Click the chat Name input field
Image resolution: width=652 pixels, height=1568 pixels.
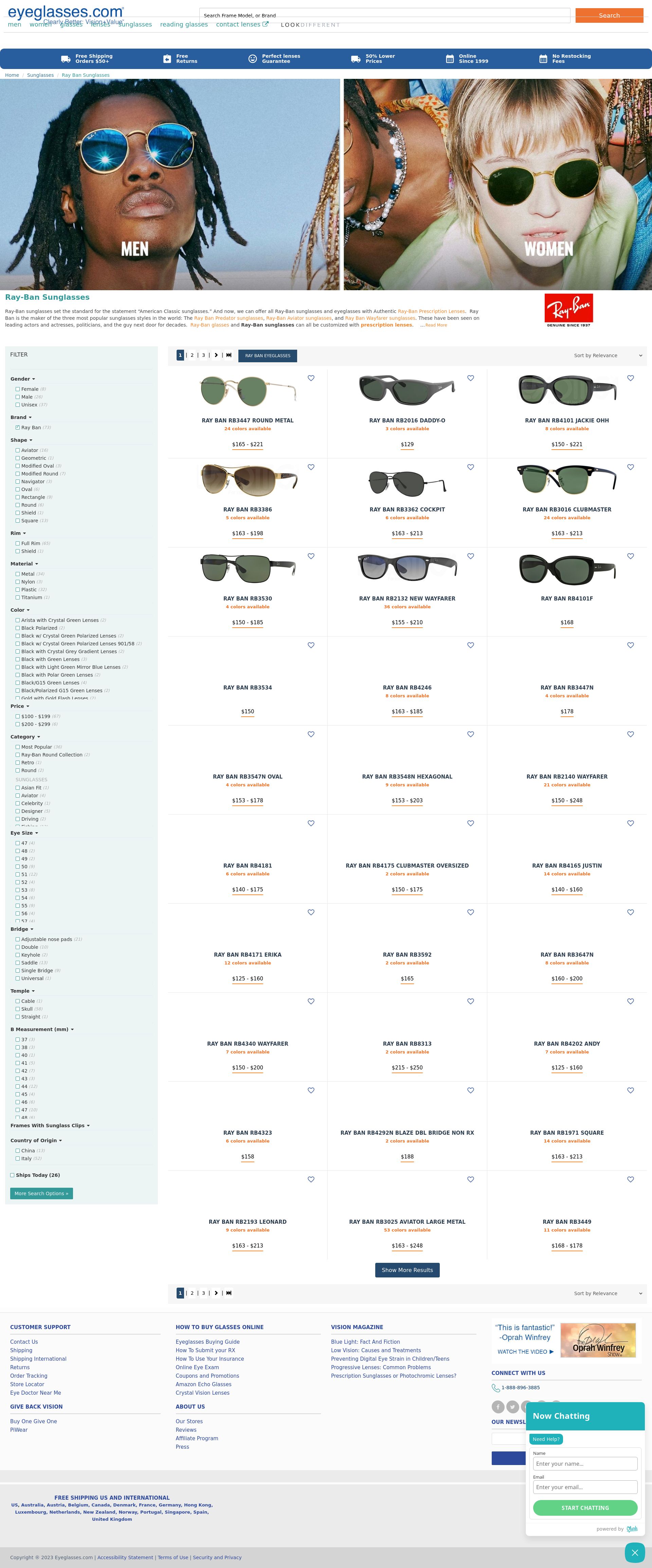point(585,1464)
